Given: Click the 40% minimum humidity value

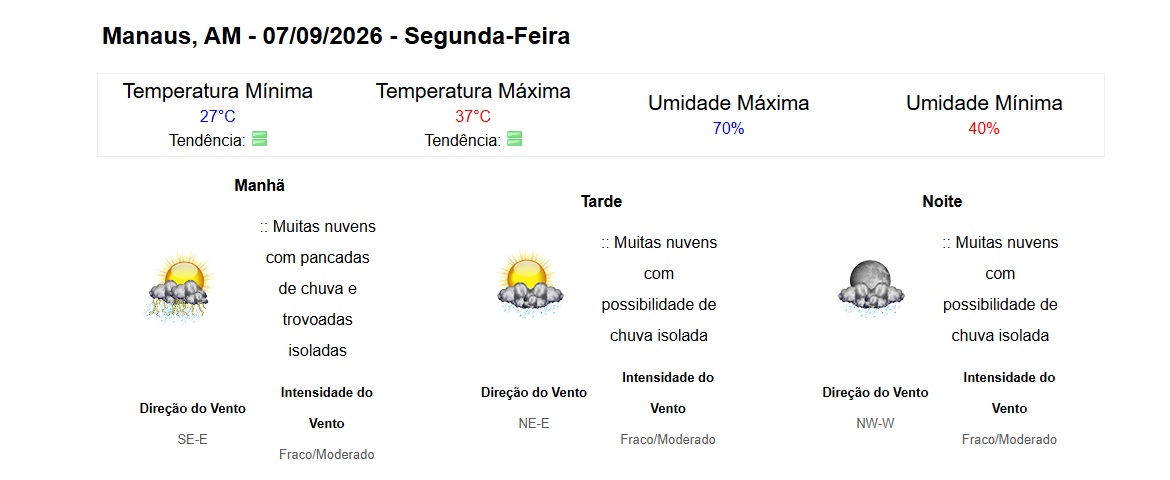Looking at the screenshot, I should pyautogui.click(x=983, y=128).
